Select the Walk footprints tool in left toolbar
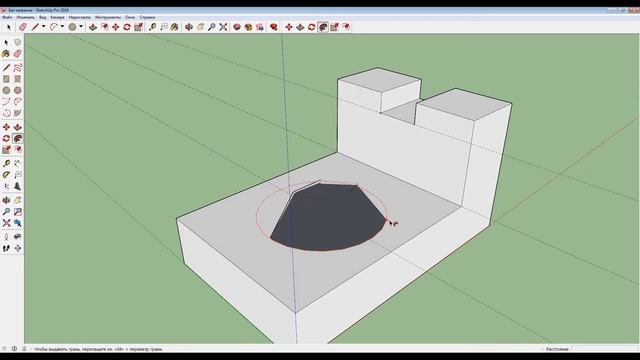The image size is (640, 360). point(6,248)
